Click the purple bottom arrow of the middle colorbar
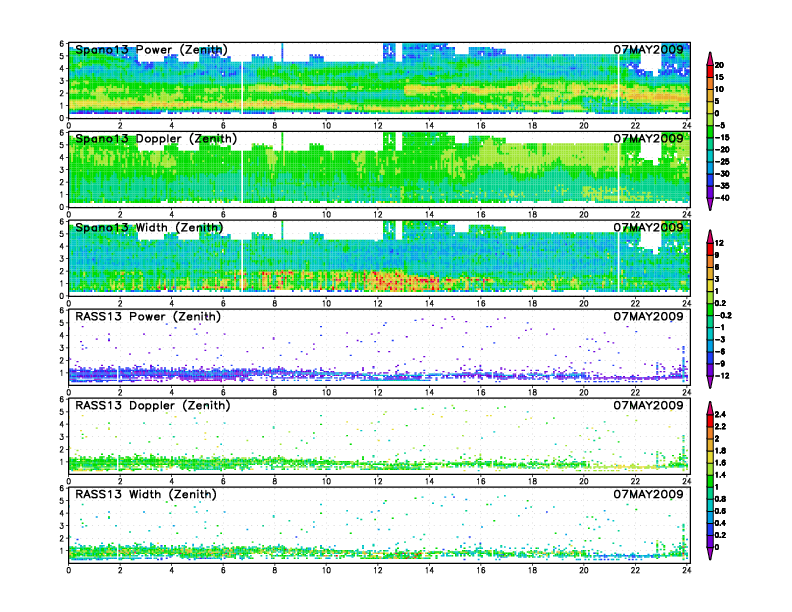The height and width of the screenshot is (612, 792). [x=710, y=382]
